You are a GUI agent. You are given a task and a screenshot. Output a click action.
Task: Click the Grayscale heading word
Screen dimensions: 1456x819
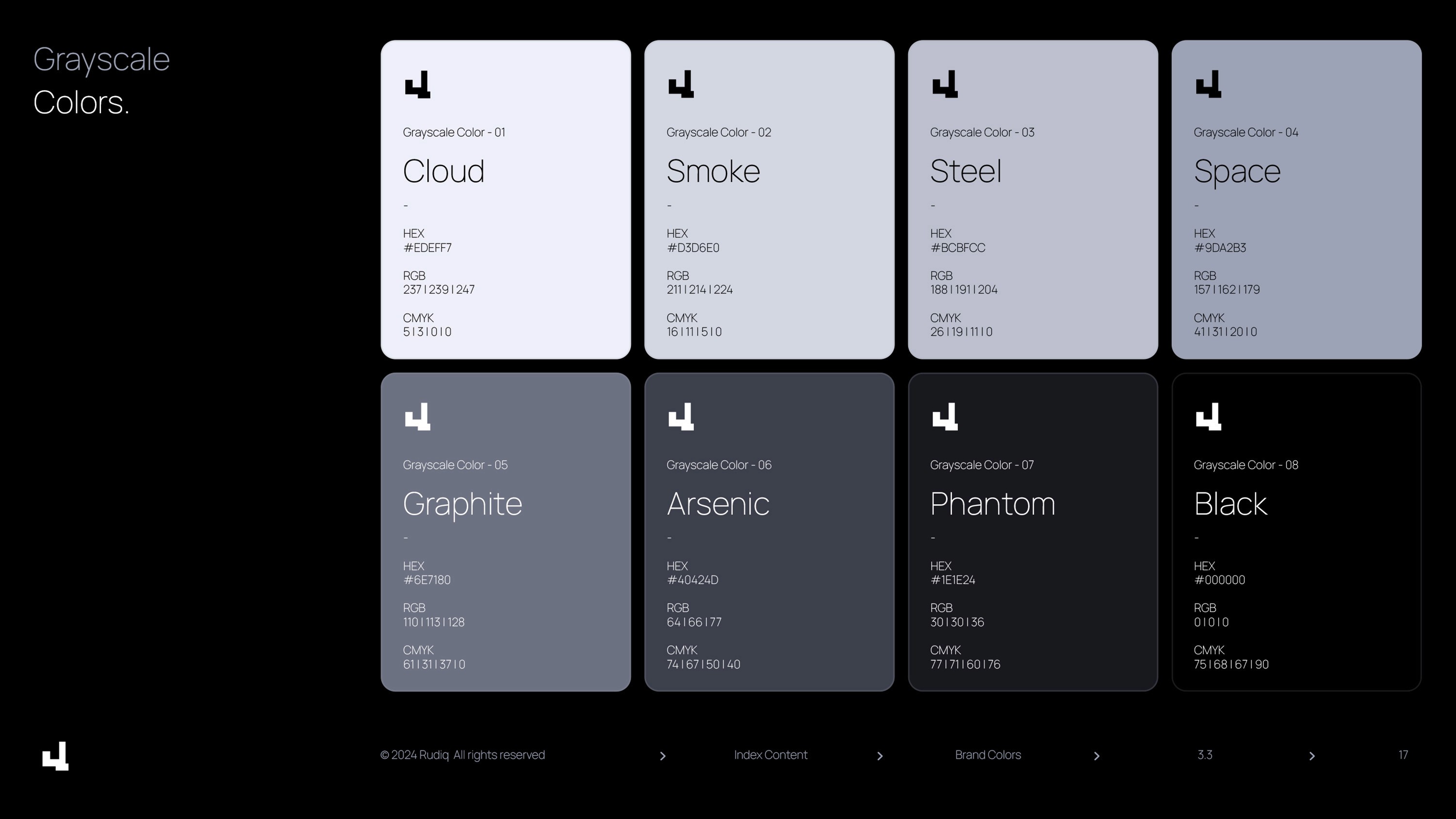(x=102, y=61)
